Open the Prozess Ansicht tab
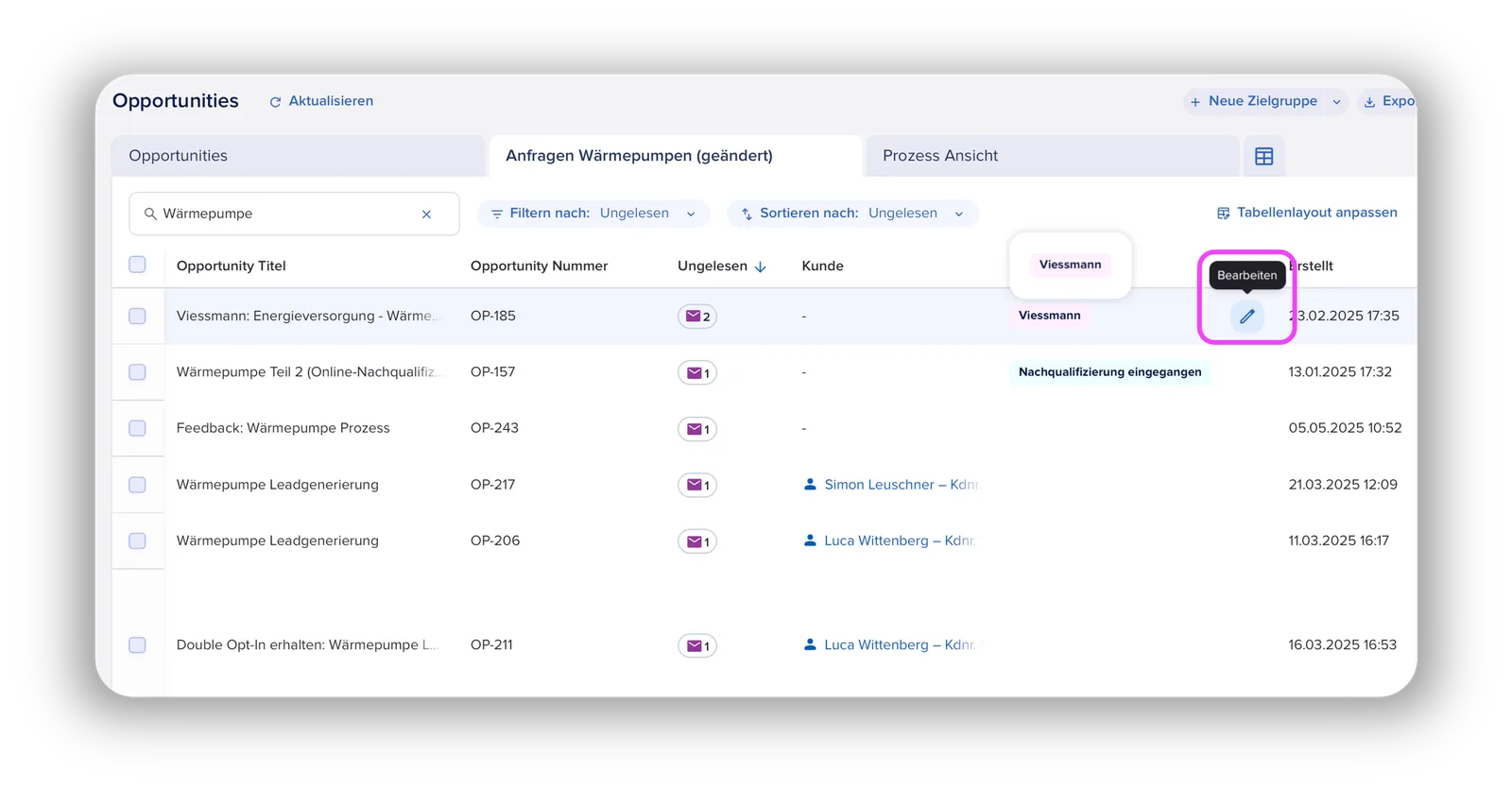Screen dimensions: 1512x790 point(1052,156)
